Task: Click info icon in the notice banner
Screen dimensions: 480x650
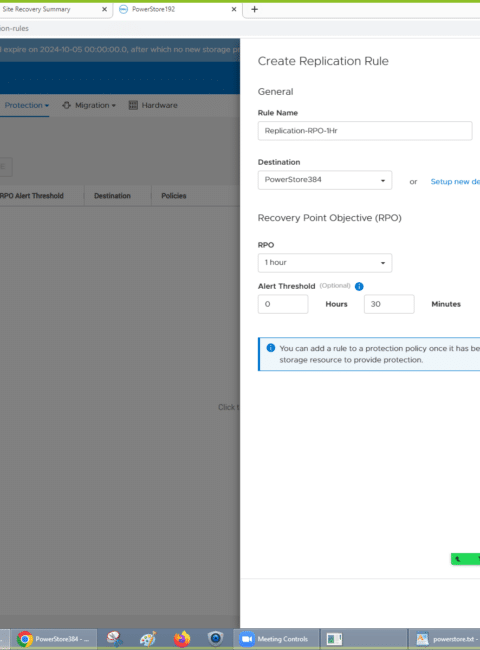Action: (x=271, y=348)
